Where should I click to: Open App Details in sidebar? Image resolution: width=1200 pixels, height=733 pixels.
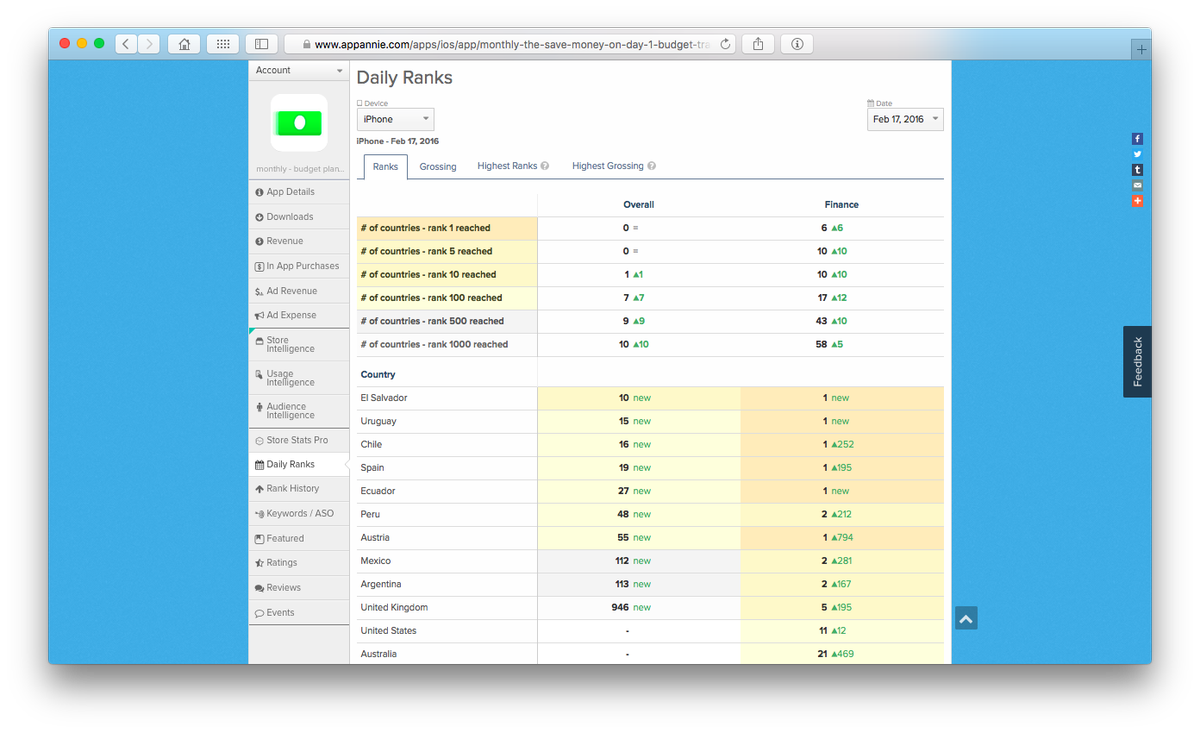[299, 192]
